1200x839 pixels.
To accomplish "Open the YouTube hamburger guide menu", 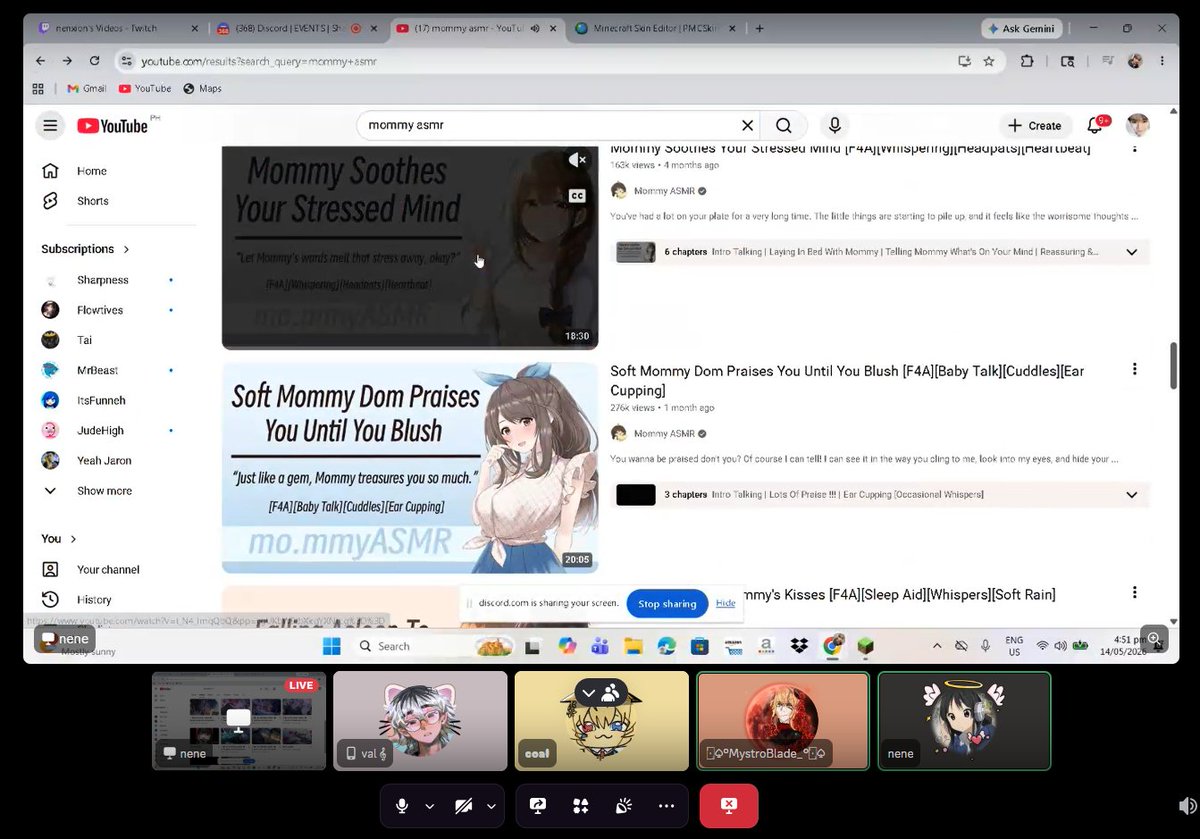I will click(x=49, y=125).
